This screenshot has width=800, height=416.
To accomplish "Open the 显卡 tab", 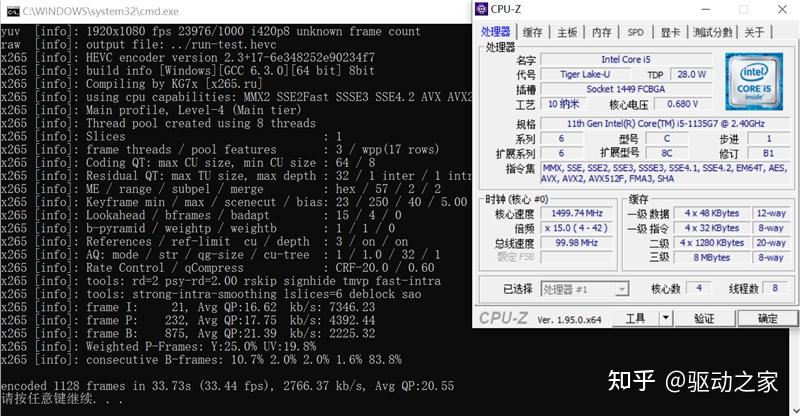I will pyautogui.click(x=670, y=33).
